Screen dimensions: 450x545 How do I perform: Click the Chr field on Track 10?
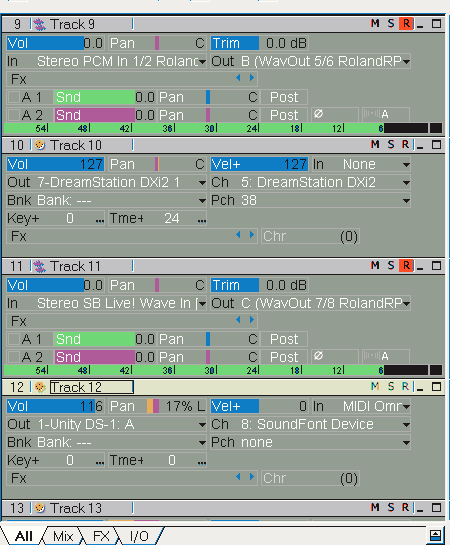(x=310, y=237)
